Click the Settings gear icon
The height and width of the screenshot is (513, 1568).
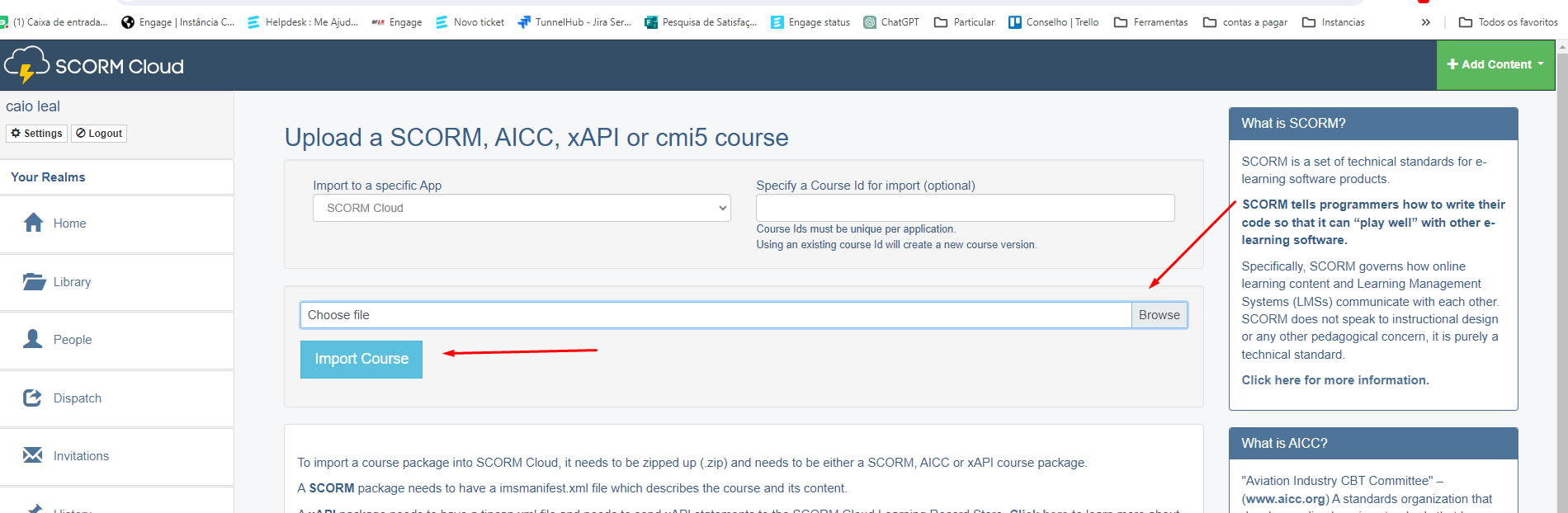16,133
